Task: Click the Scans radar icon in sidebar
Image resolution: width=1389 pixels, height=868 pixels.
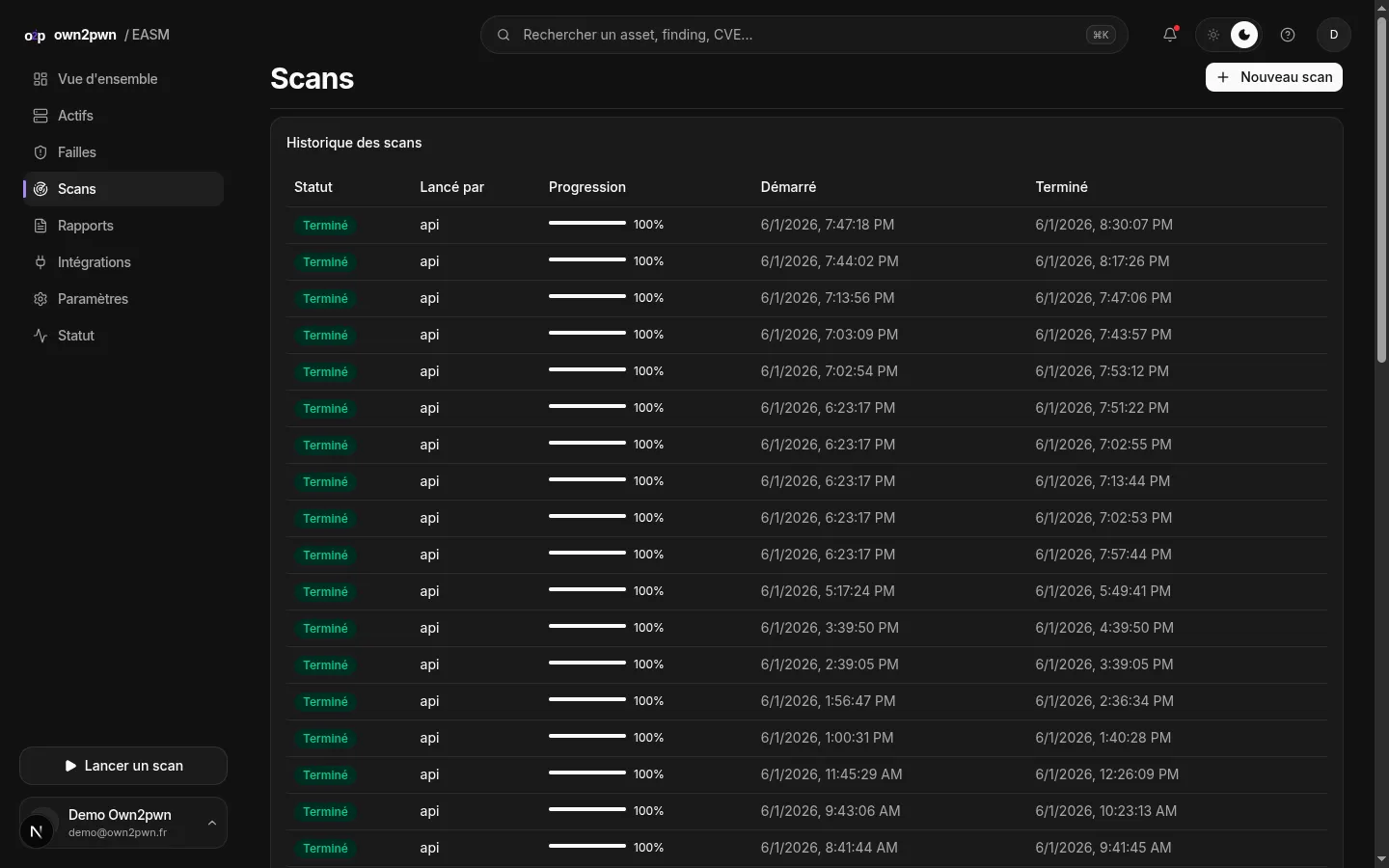Action: point(41,189)
